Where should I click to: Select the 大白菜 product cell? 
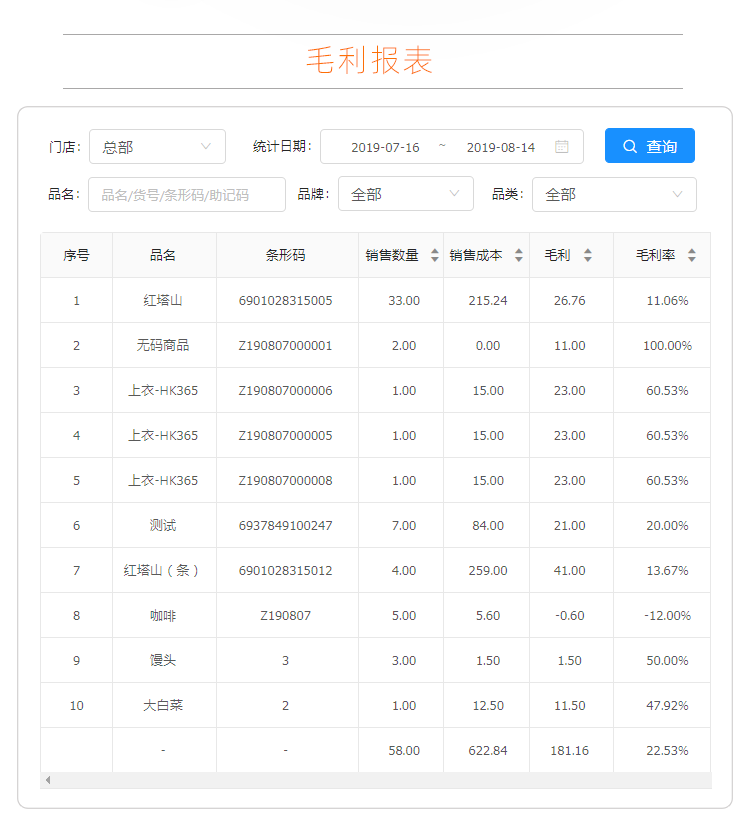click(164, 706)
